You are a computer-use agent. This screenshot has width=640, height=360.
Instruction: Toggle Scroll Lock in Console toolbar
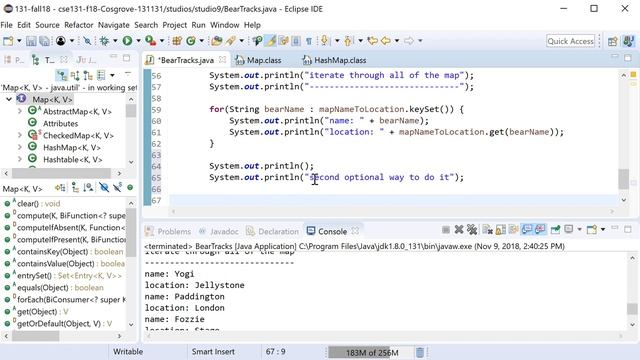click(500, 230)
